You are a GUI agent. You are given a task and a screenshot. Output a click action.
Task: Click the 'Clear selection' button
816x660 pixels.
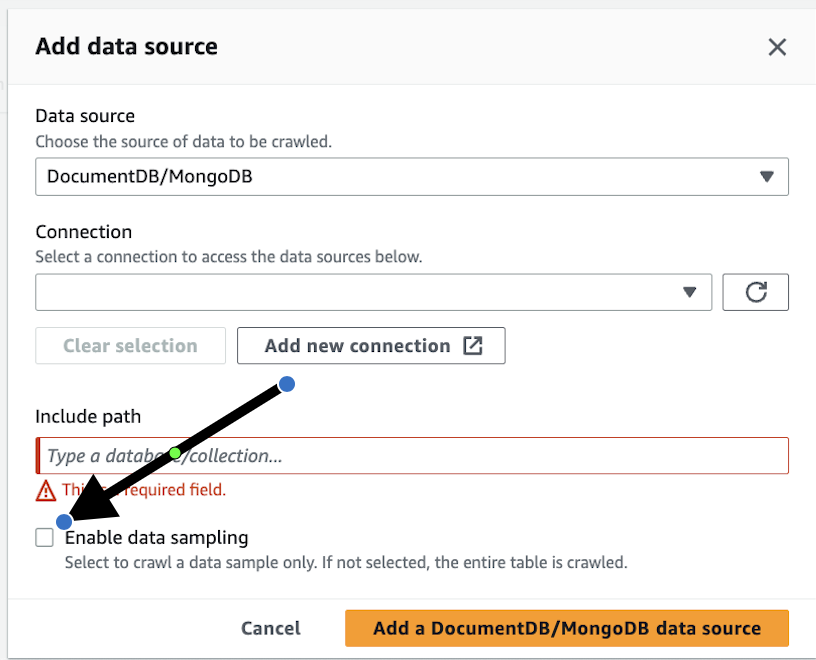click(130, 346)
